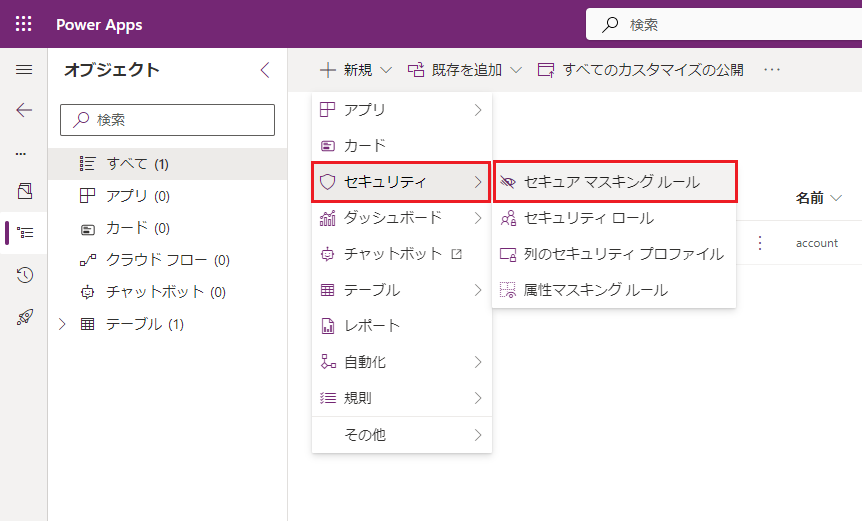Open the solution overview icon in left rail
The width and height of the screenshot is (862, 521).
click(24, 190)
